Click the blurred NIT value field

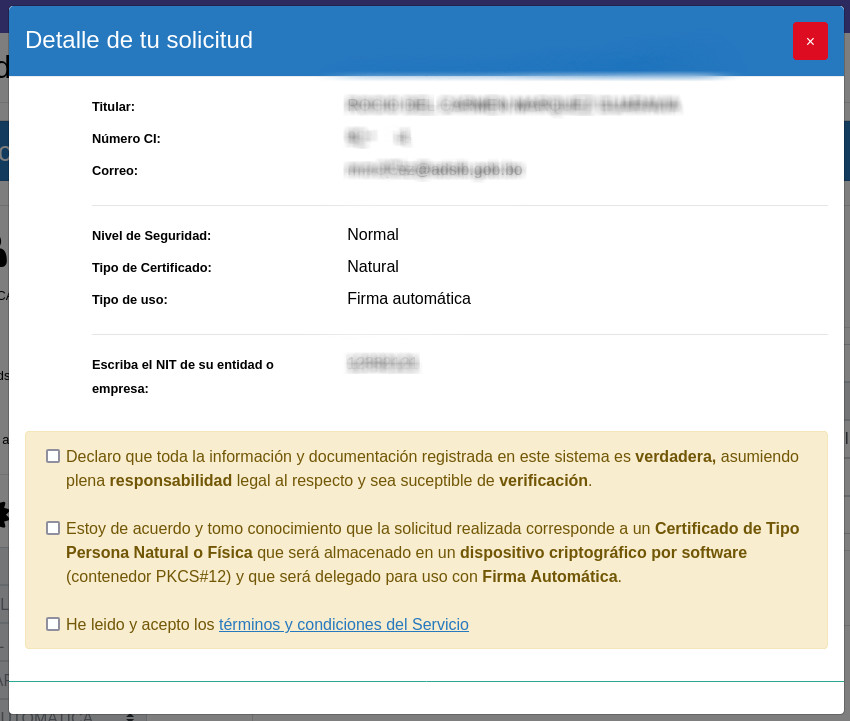pyautogui.click(x=382, y=364)
